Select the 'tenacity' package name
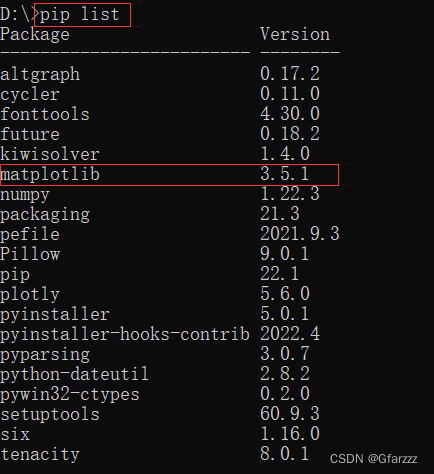The width and height of the screenshot is (434, 474). pos(40,455)
